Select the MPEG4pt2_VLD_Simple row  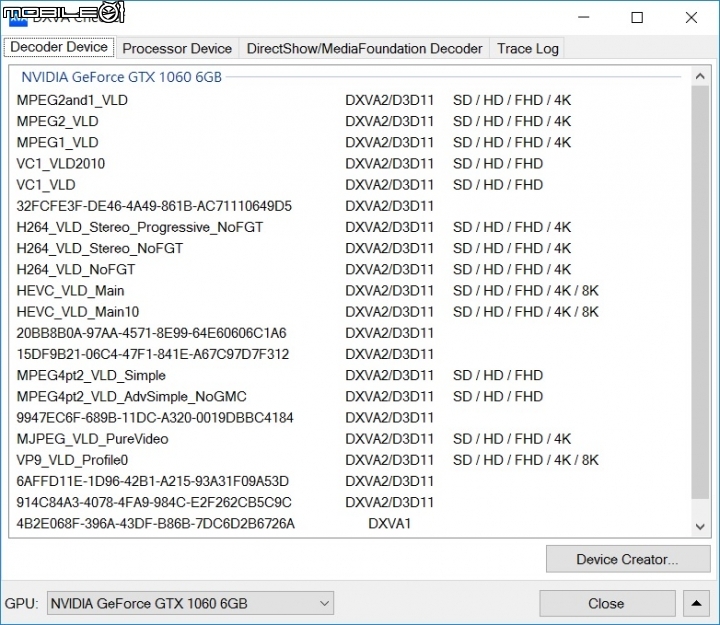click(349, 375)
